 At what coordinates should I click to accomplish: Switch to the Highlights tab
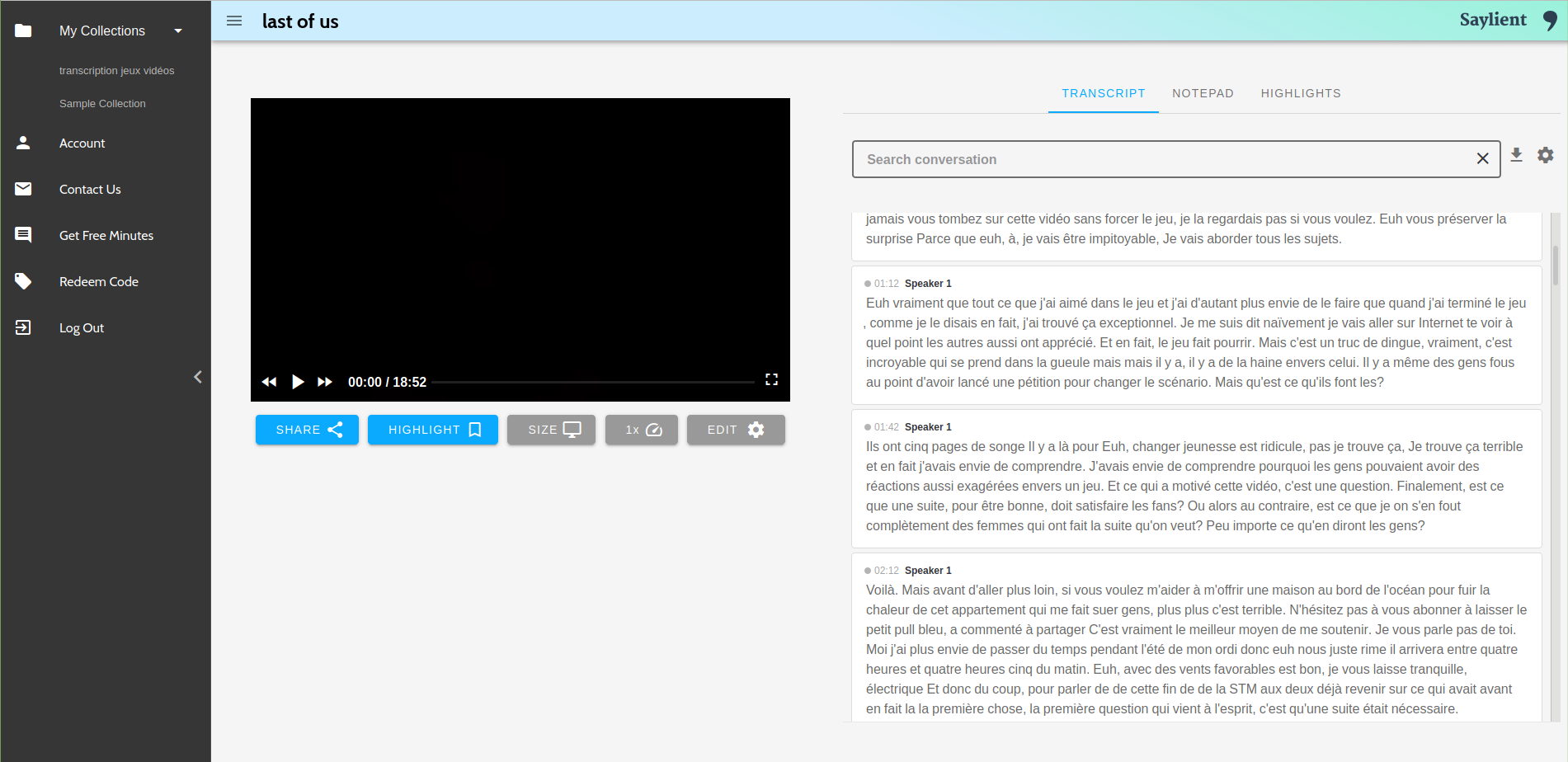tap(1301, 93)
